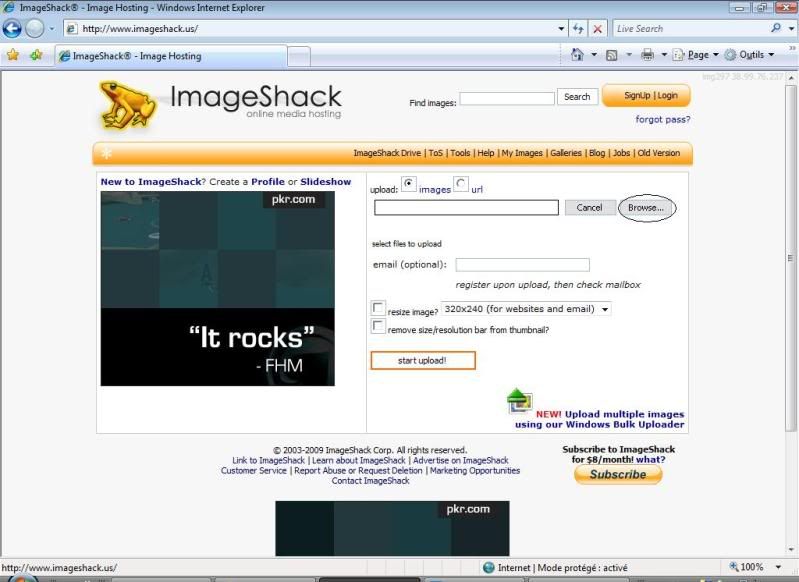This screenshot has width=799, height=582.
Task: Open Jobs in the nav bar
Action: [621, 153]
